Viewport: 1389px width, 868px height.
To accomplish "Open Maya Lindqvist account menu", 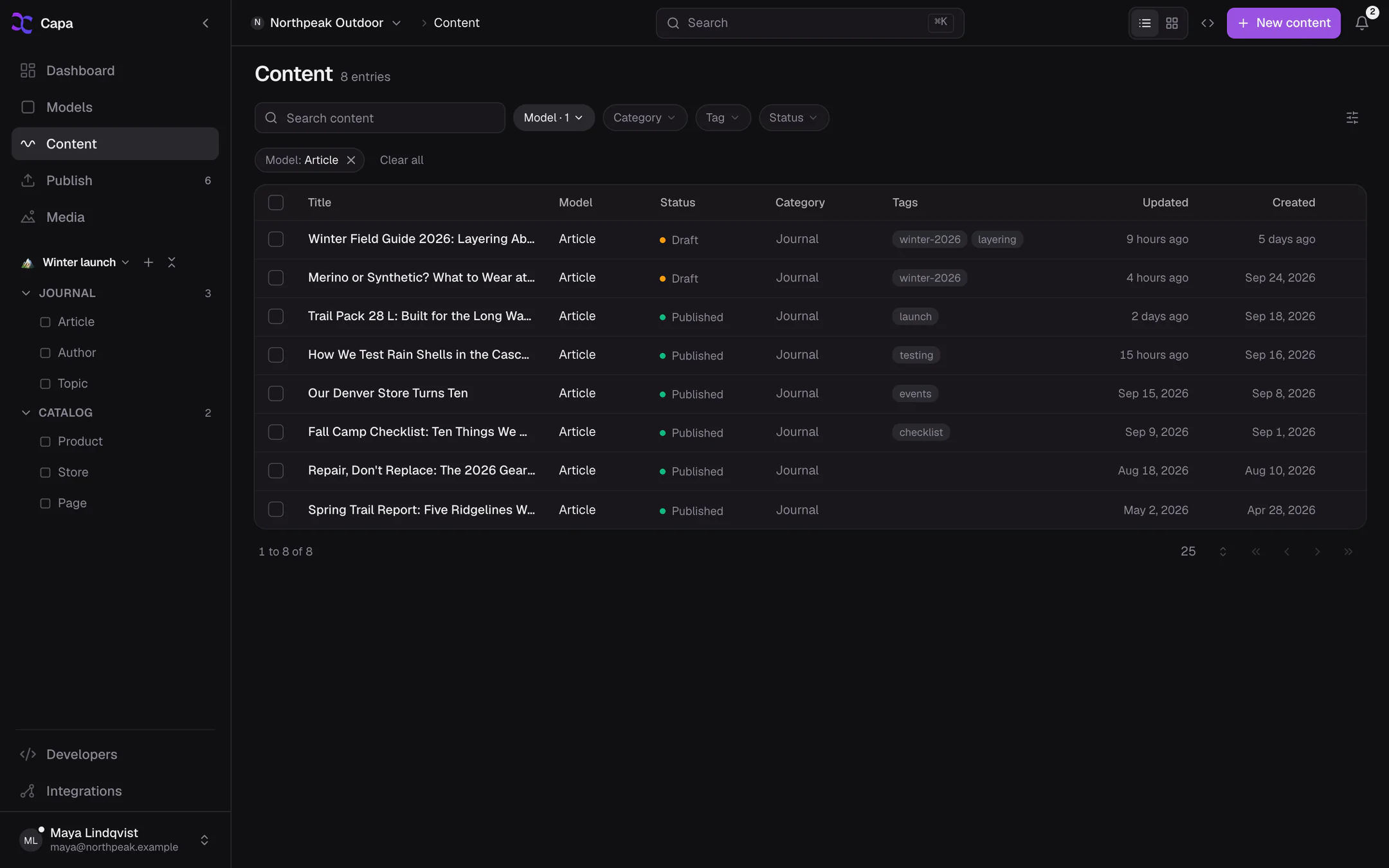I will 115,840.
